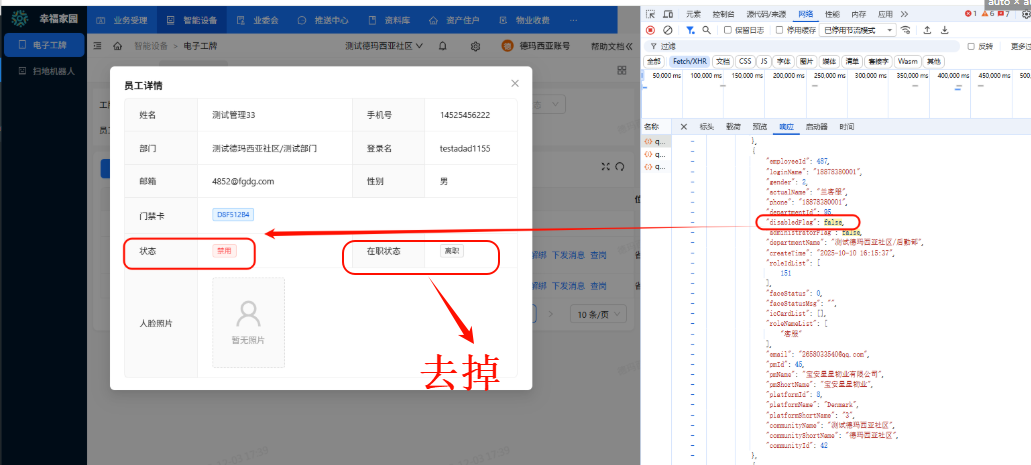Toggle the 停用缓存 checkbox
This screenshot has height=465, width=1031.
[781, 30]
